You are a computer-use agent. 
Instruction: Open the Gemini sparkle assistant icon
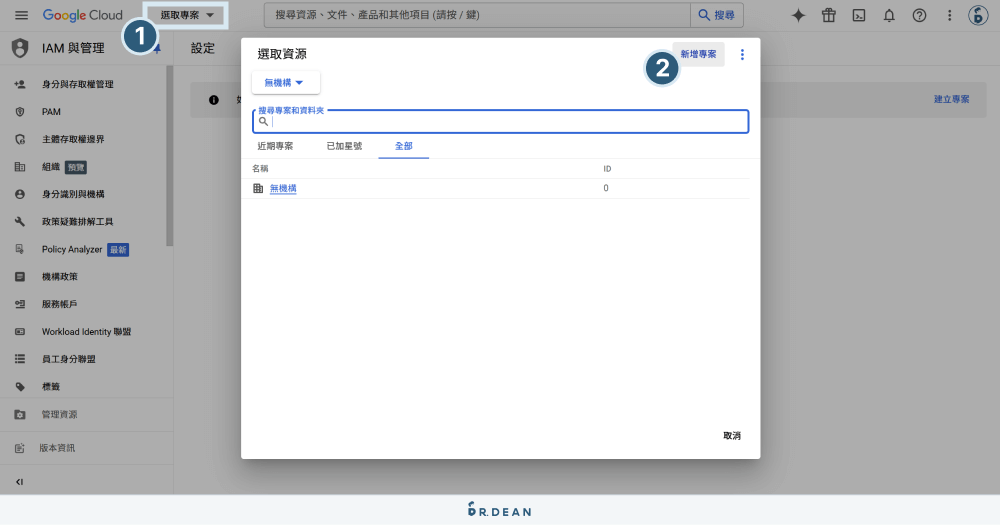[x=798, y=15]
